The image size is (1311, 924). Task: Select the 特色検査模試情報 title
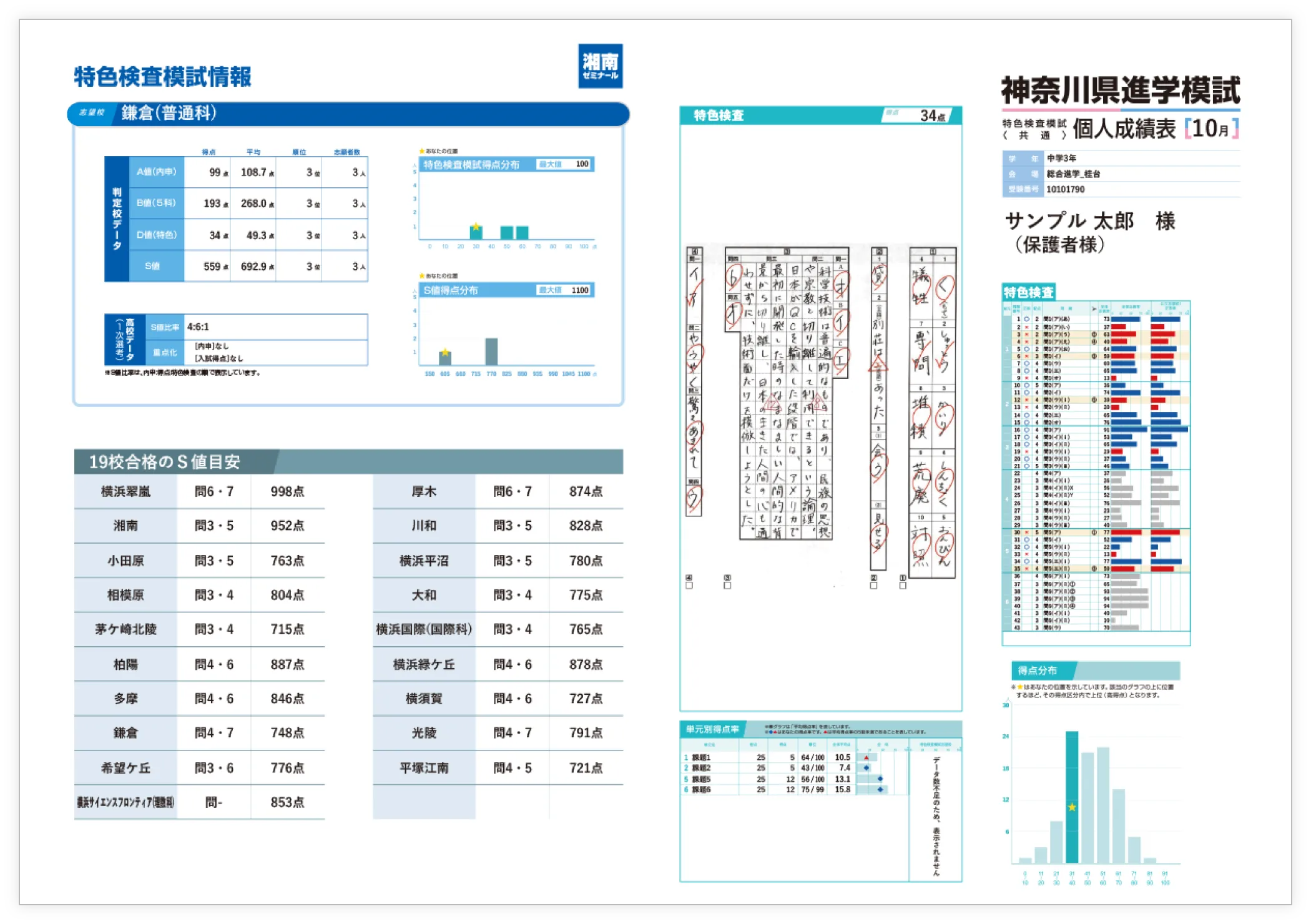pyautogui.click(x=162, y=77)
